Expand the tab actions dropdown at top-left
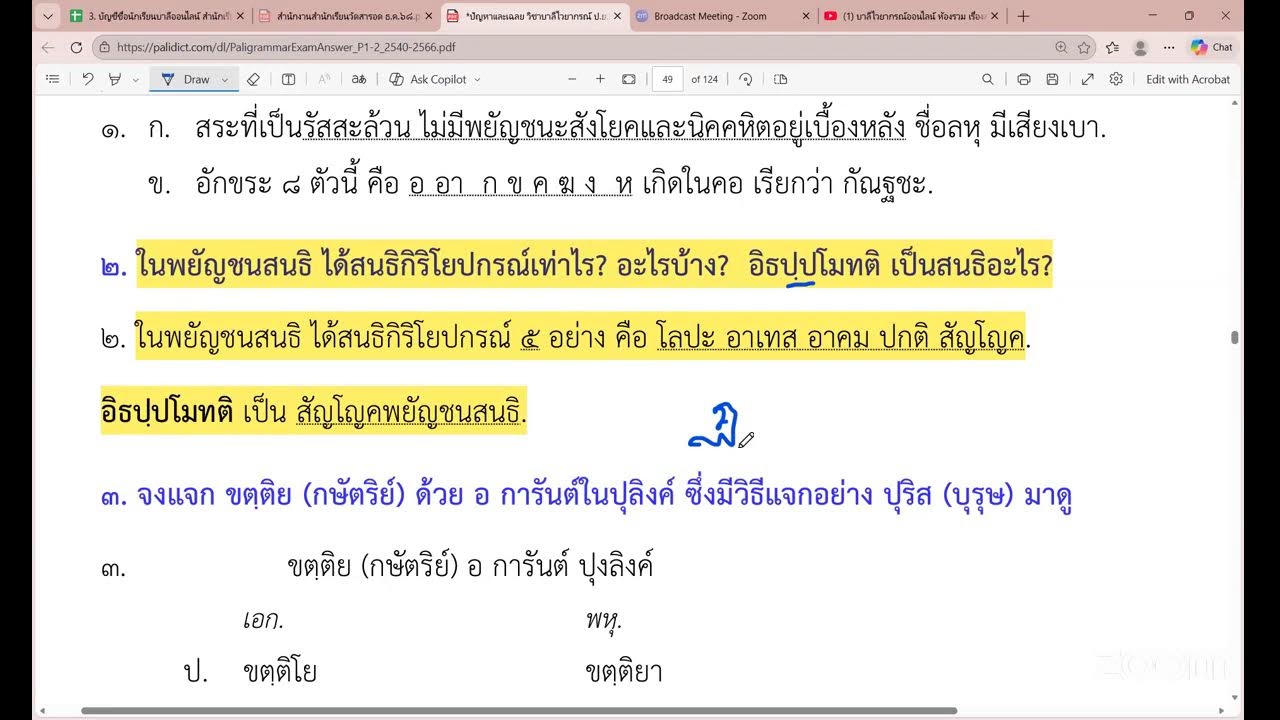This screenshot has width=1280, height=720. [47, 16]
